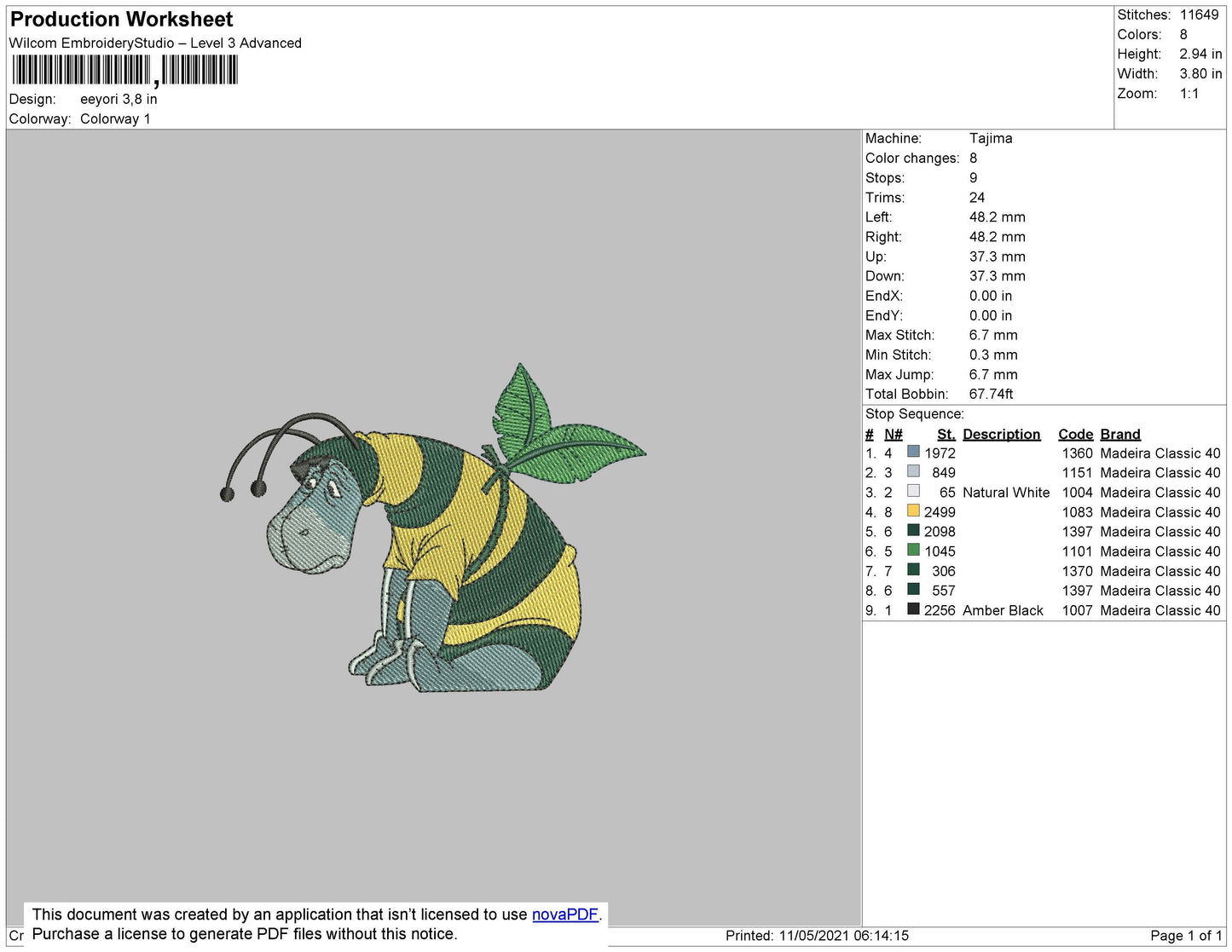
Task: Select the dark green swatch with 2098 stitches
Action: [913, 531]
